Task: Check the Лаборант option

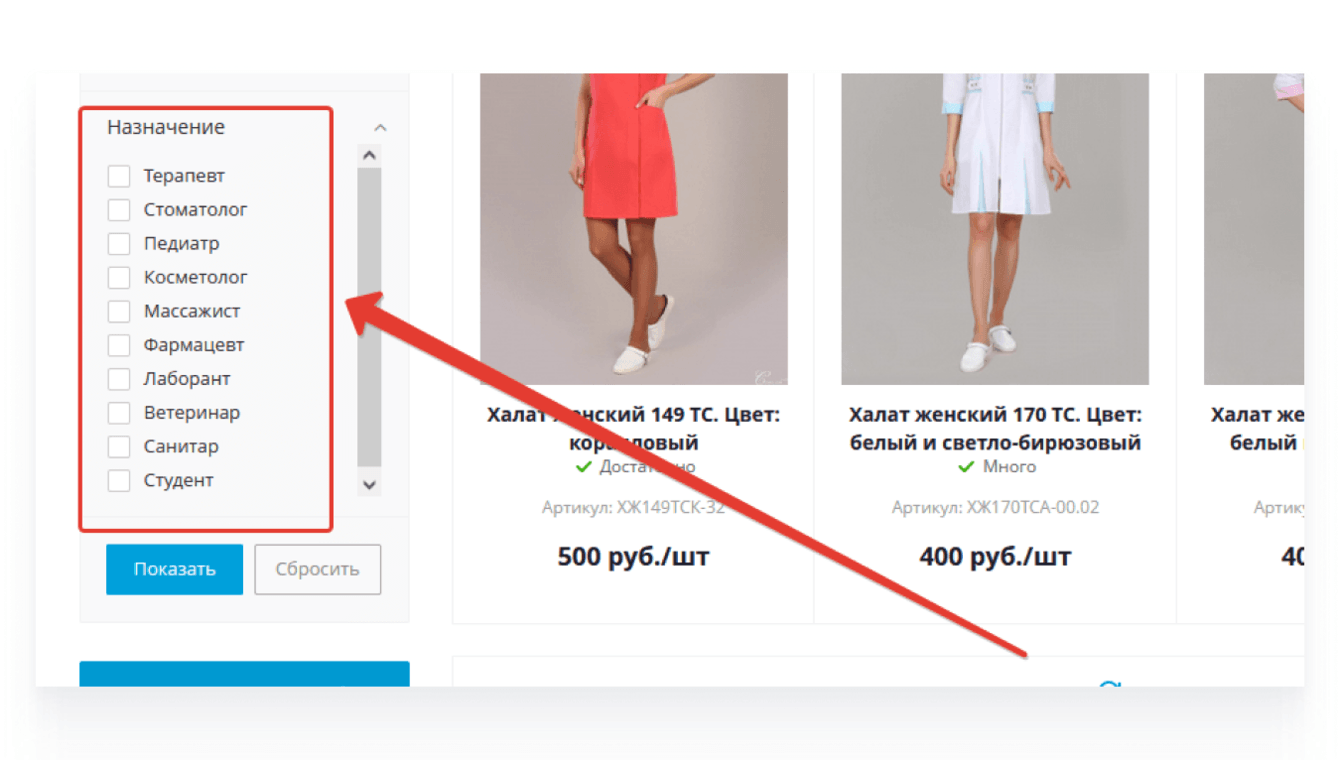Action: coord(119,380)
